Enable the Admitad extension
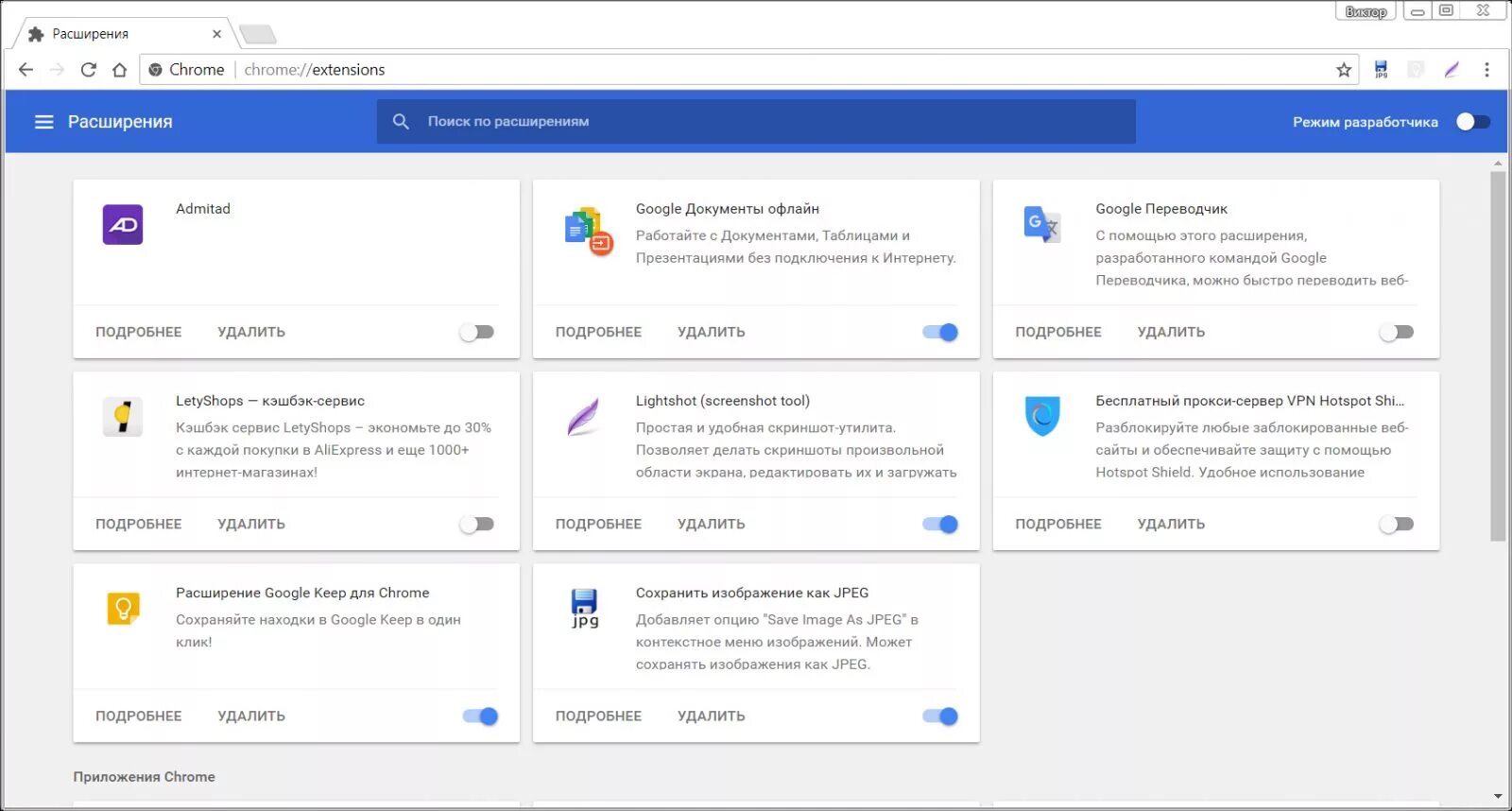The width and height of the screenshot is (1512, 811). 477,332
